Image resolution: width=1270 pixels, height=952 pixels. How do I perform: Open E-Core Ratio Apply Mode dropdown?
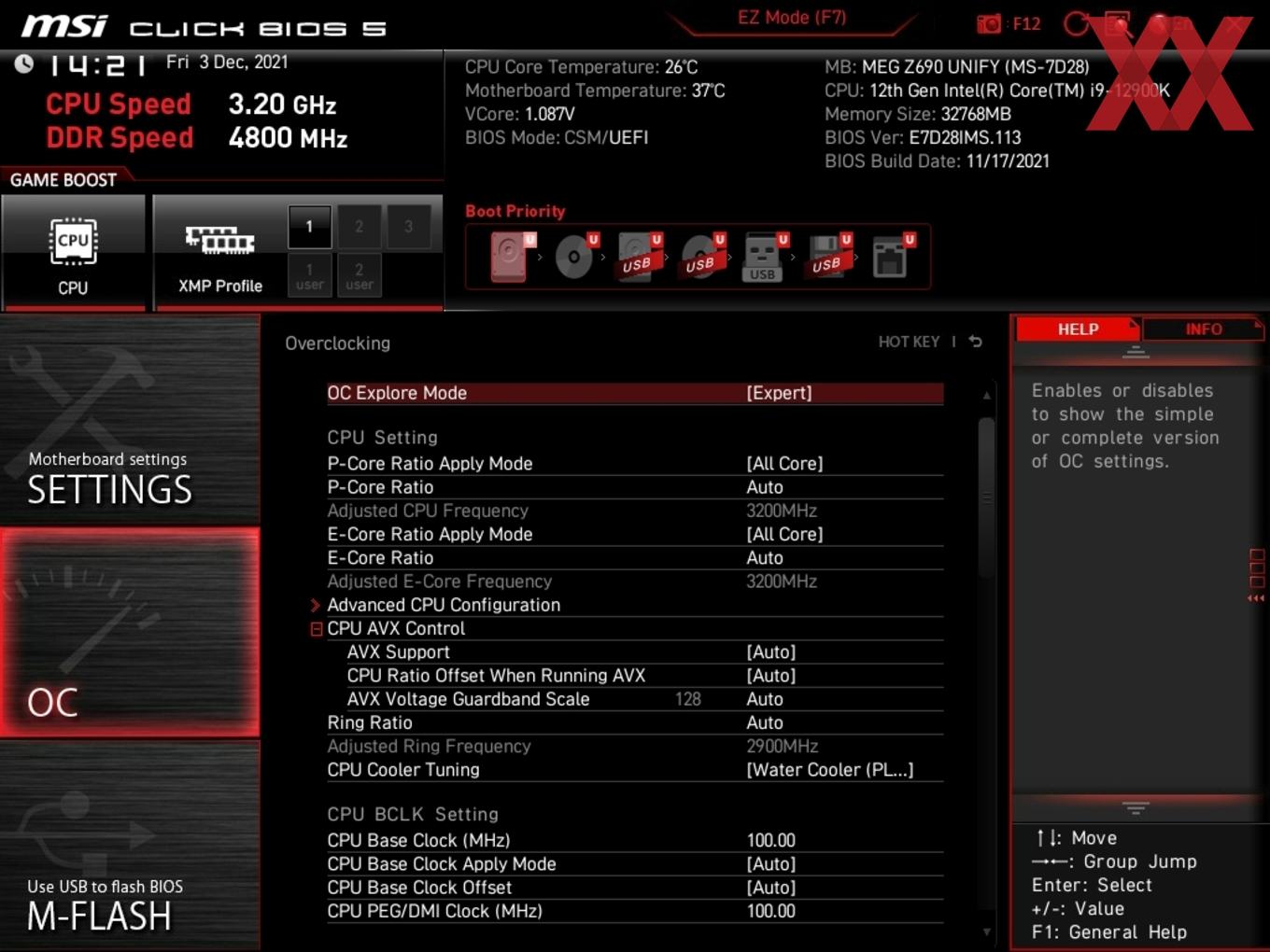[784, 534]
